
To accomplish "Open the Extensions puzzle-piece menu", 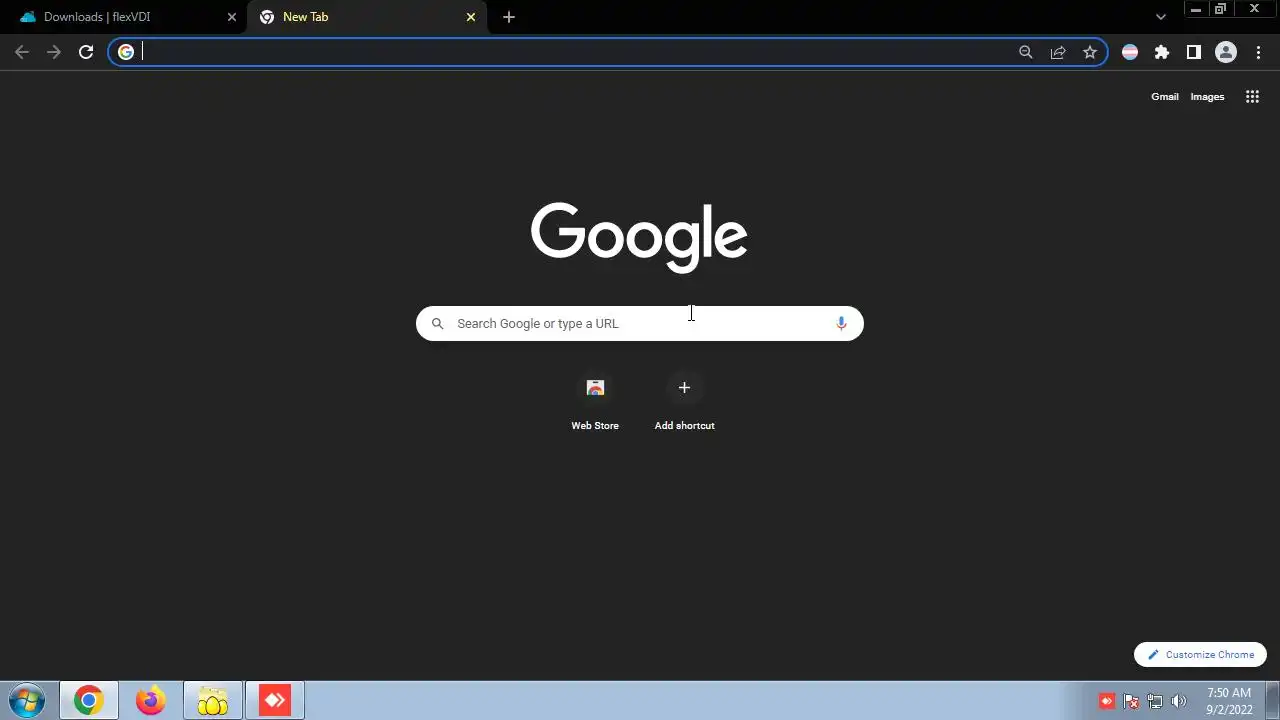I will [1162, 52].
